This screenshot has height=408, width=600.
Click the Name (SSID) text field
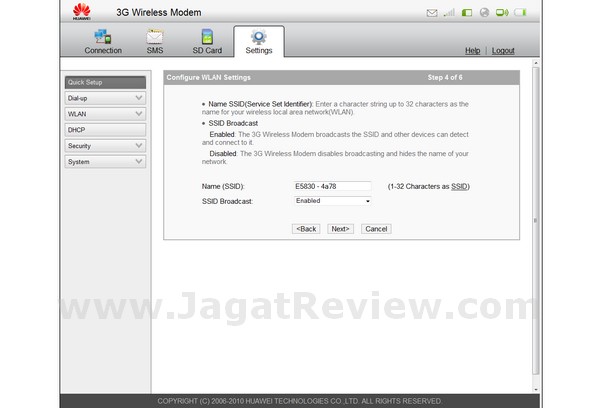[333, 186]
